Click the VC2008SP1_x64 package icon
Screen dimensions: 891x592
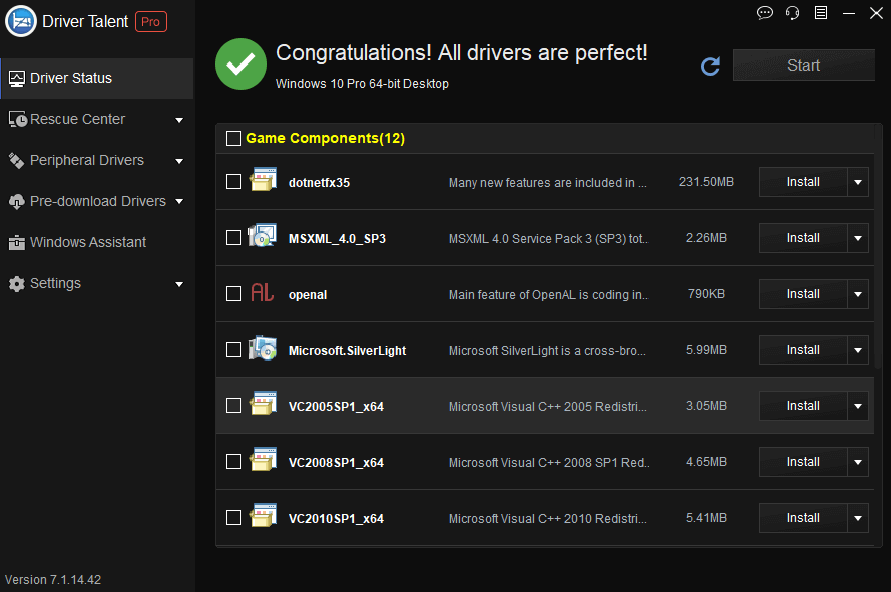263,460
